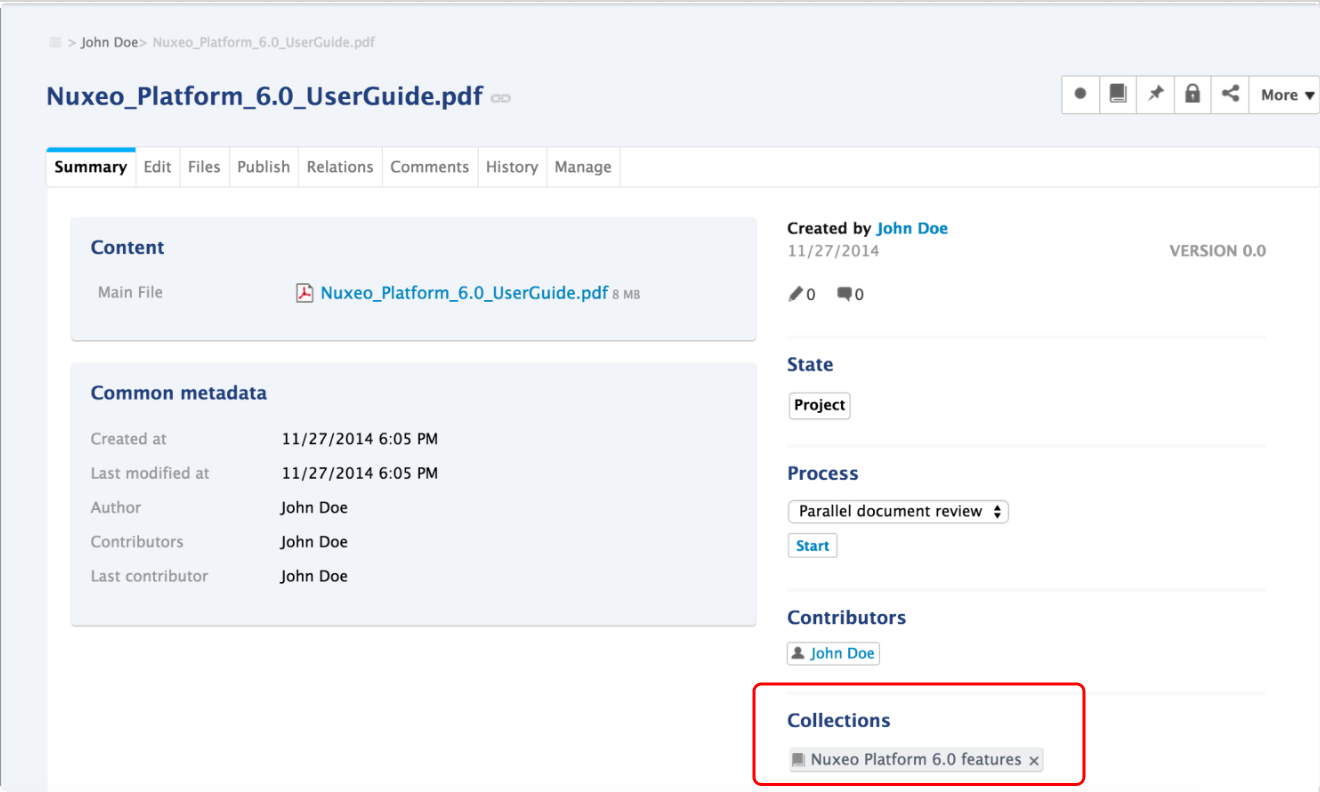The width and height of the screenshot is (1320, 792).
Task: Click the John Doe value for Last contributor
Action: pos(314,576)
